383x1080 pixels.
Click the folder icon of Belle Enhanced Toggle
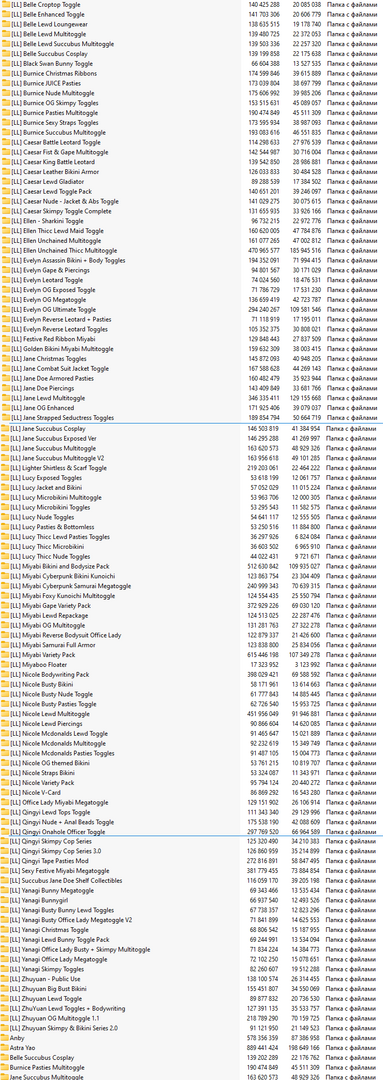(x=6, y=14)
